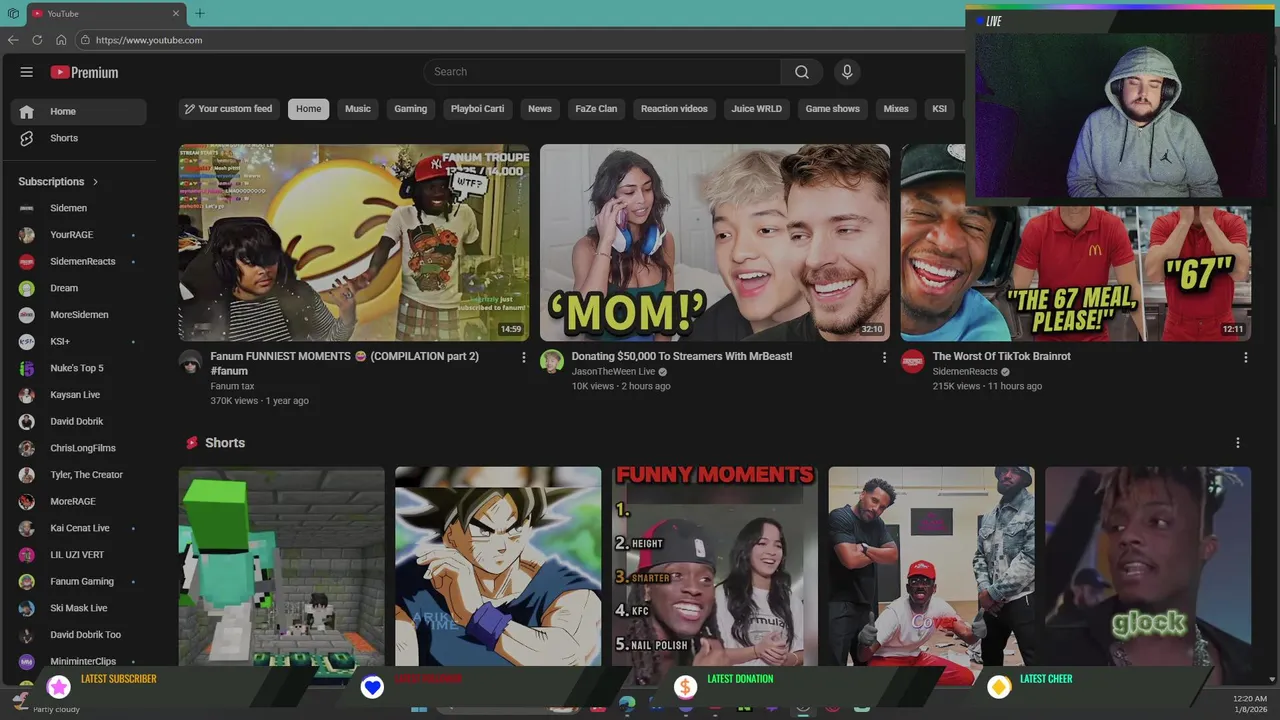Select the Playboi Carti filter chip
Screen dimensions: 1280x720
(477, 109)
